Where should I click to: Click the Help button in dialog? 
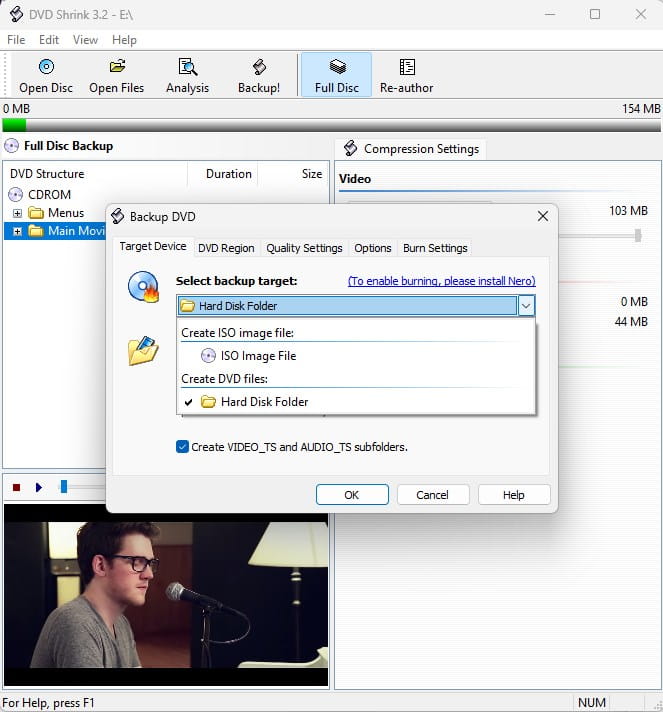(514, 494)
